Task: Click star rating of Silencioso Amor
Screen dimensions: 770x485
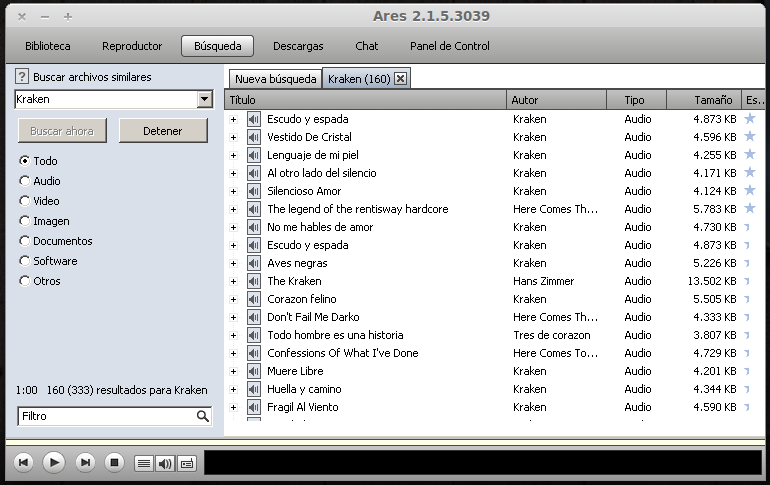Action: 750,190
